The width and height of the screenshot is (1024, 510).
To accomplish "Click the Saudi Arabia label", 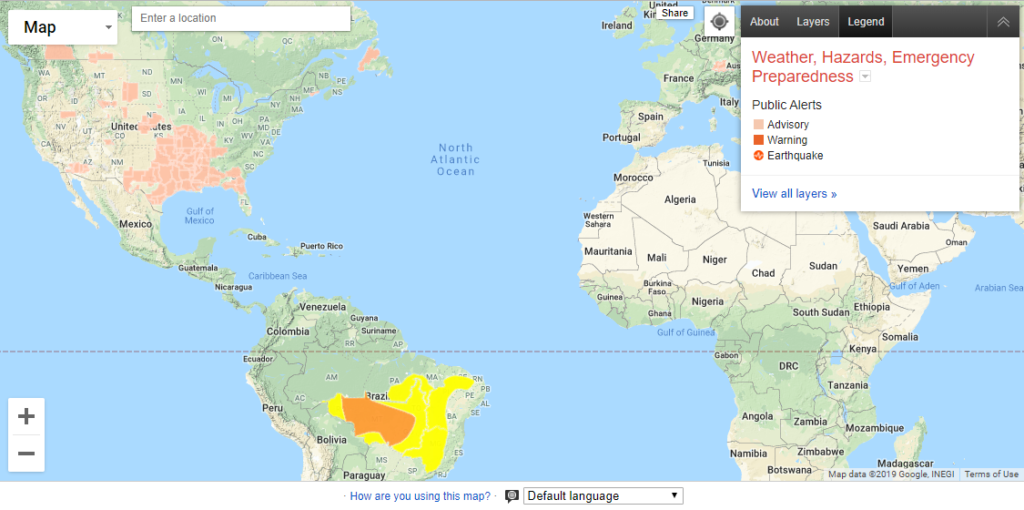I will 901,226.
